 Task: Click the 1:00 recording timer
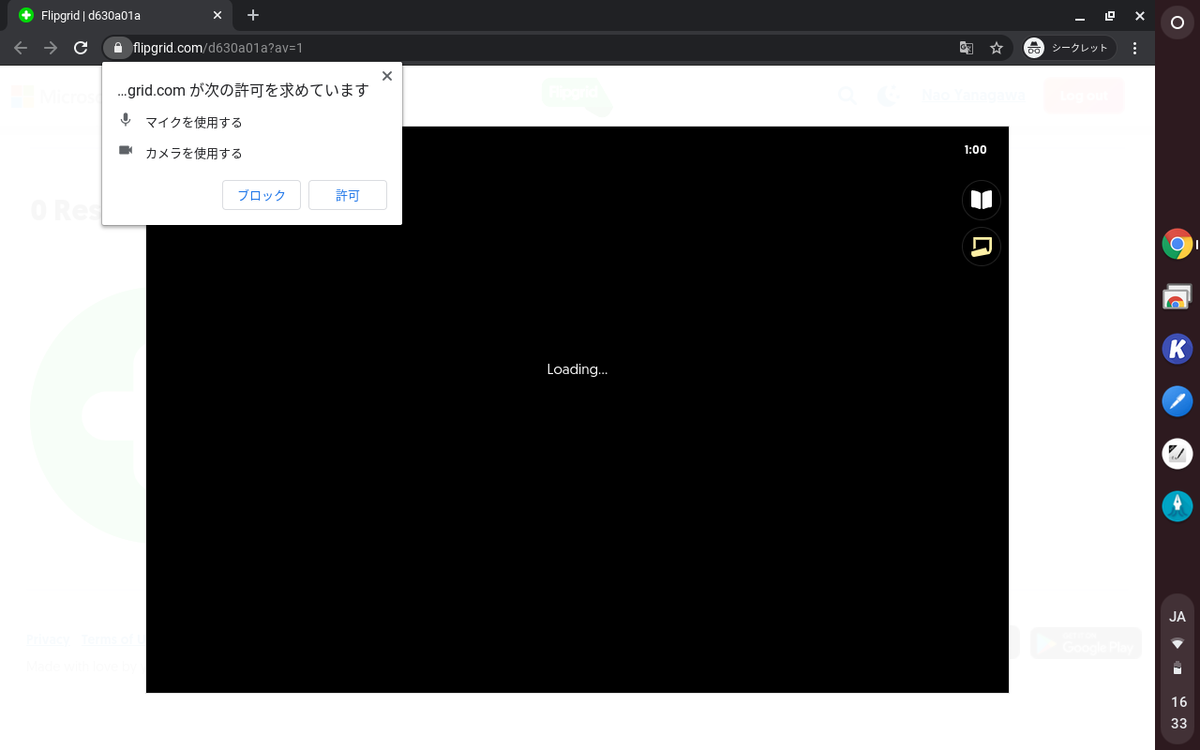(975, 150)
